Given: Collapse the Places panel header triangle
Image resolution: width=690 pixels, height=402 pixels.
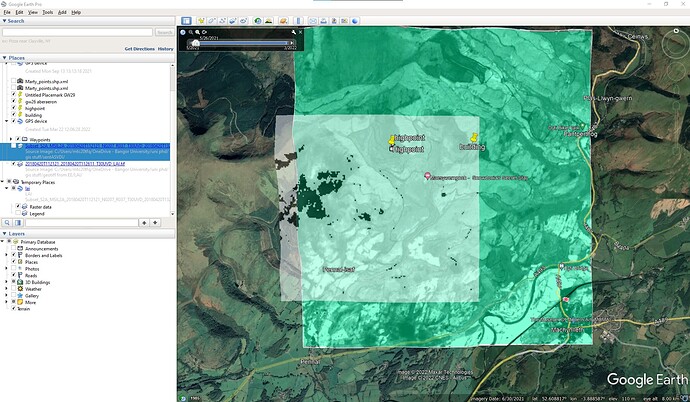Looking at the screenshot, I should 4,58.
